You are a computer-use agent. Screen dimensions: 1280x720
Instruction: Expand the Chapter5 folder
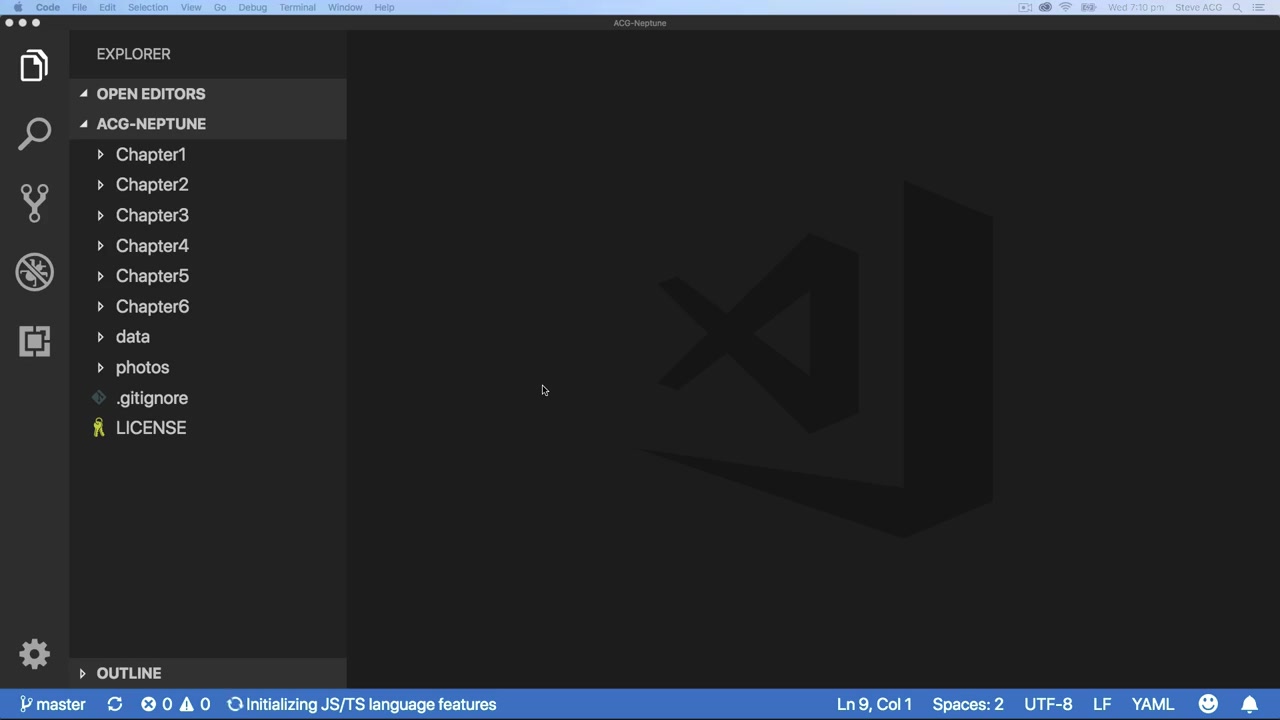[x=100, y=276]
